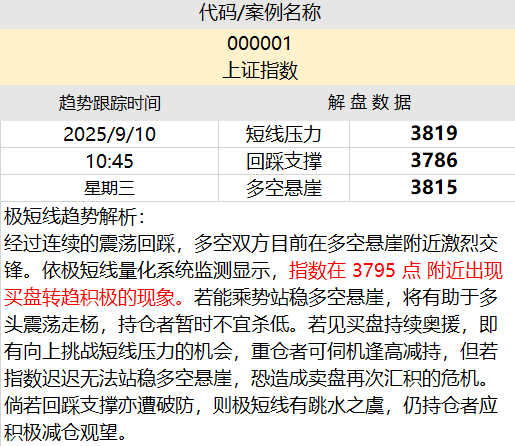Click the time cell 10:45
The image size is (515, 446).
coord(110,161)
